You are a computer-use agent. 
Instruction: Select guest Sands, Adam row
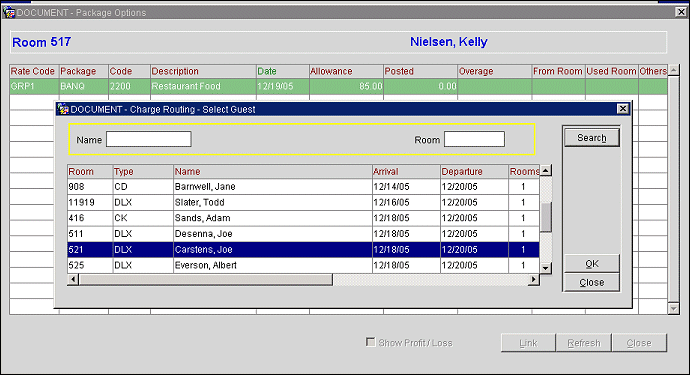tap(303, 218)
